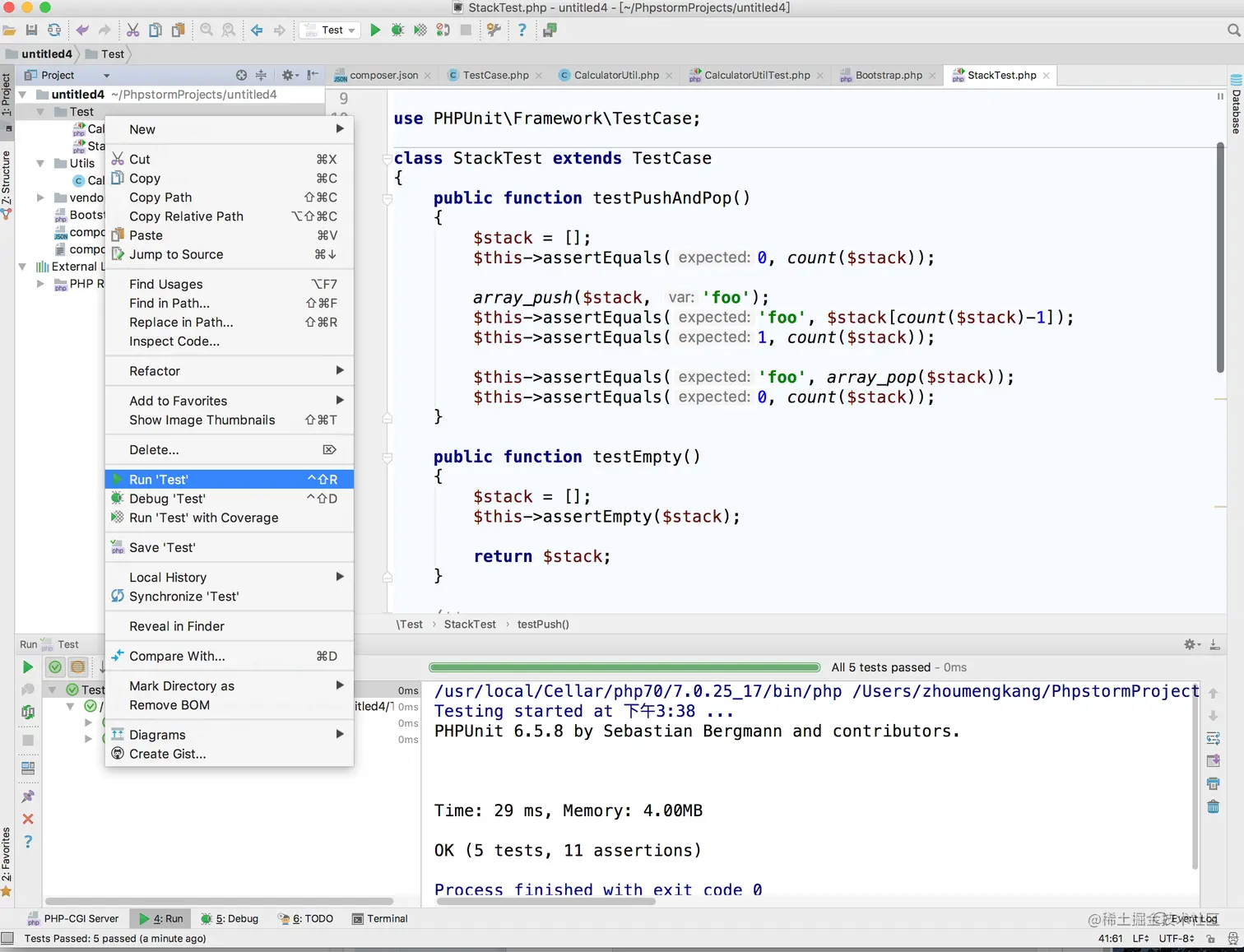Open the LF line separator dropdown
The image size is (1244, 952).
click(x=1141, y=939)
